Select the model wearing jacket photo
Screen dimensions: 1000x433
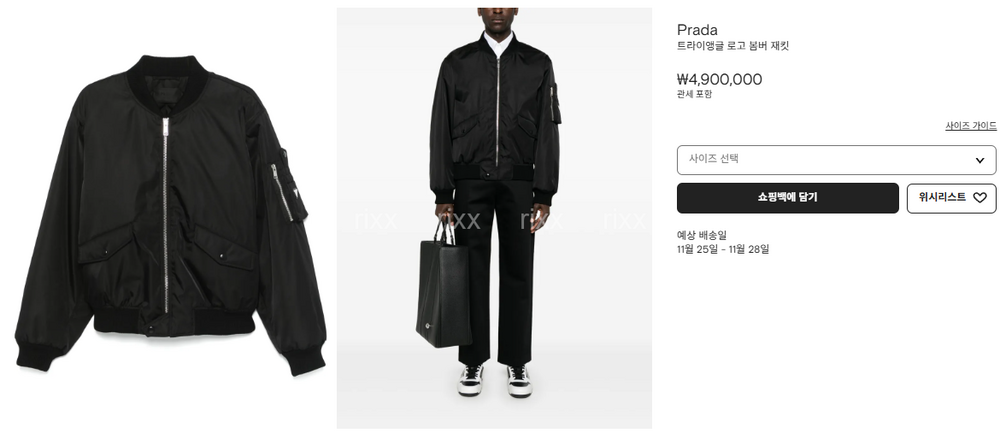click(x=494, y=217)
